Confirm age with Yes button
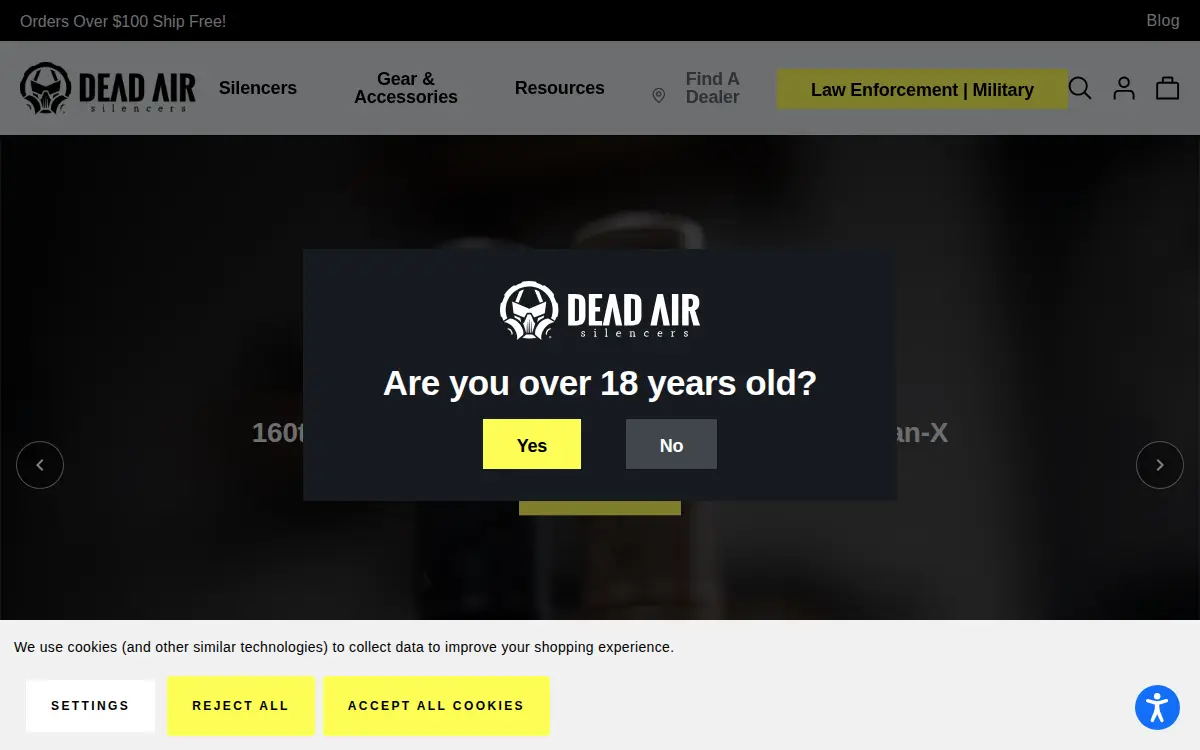 pos(532,444)
